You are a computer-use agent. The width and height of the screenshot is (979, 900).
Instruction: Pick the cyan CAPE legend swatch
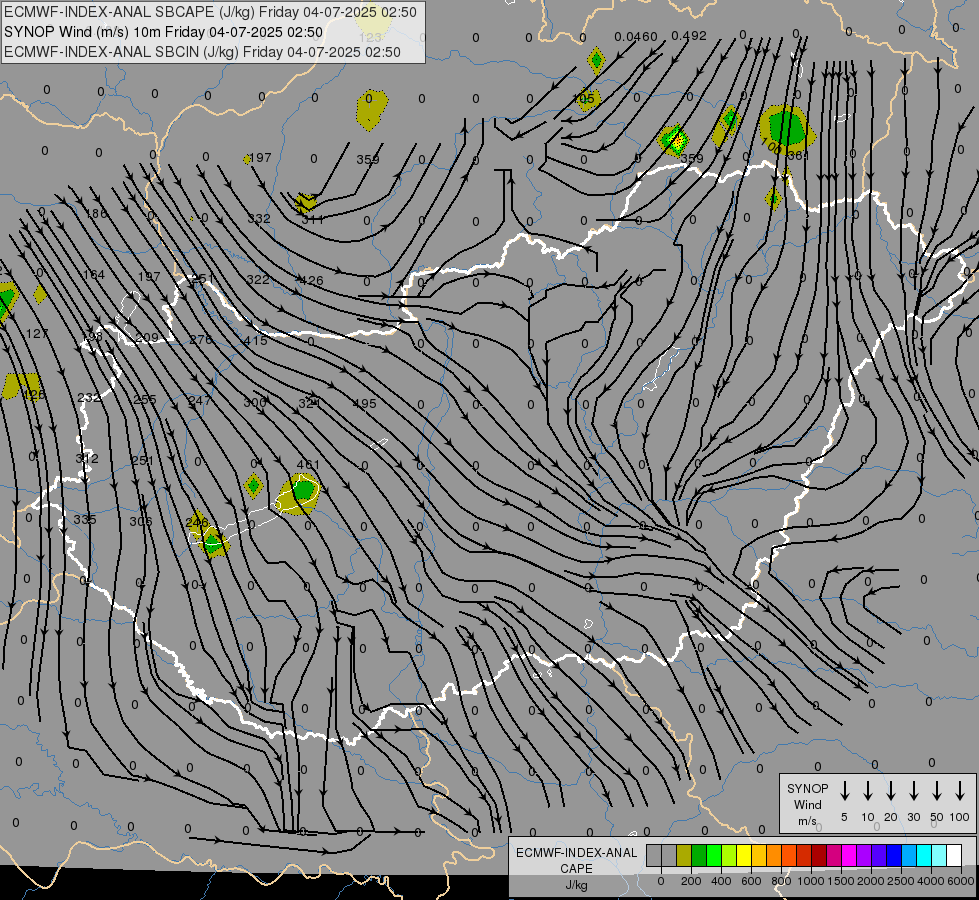click(x=924, y=856)
